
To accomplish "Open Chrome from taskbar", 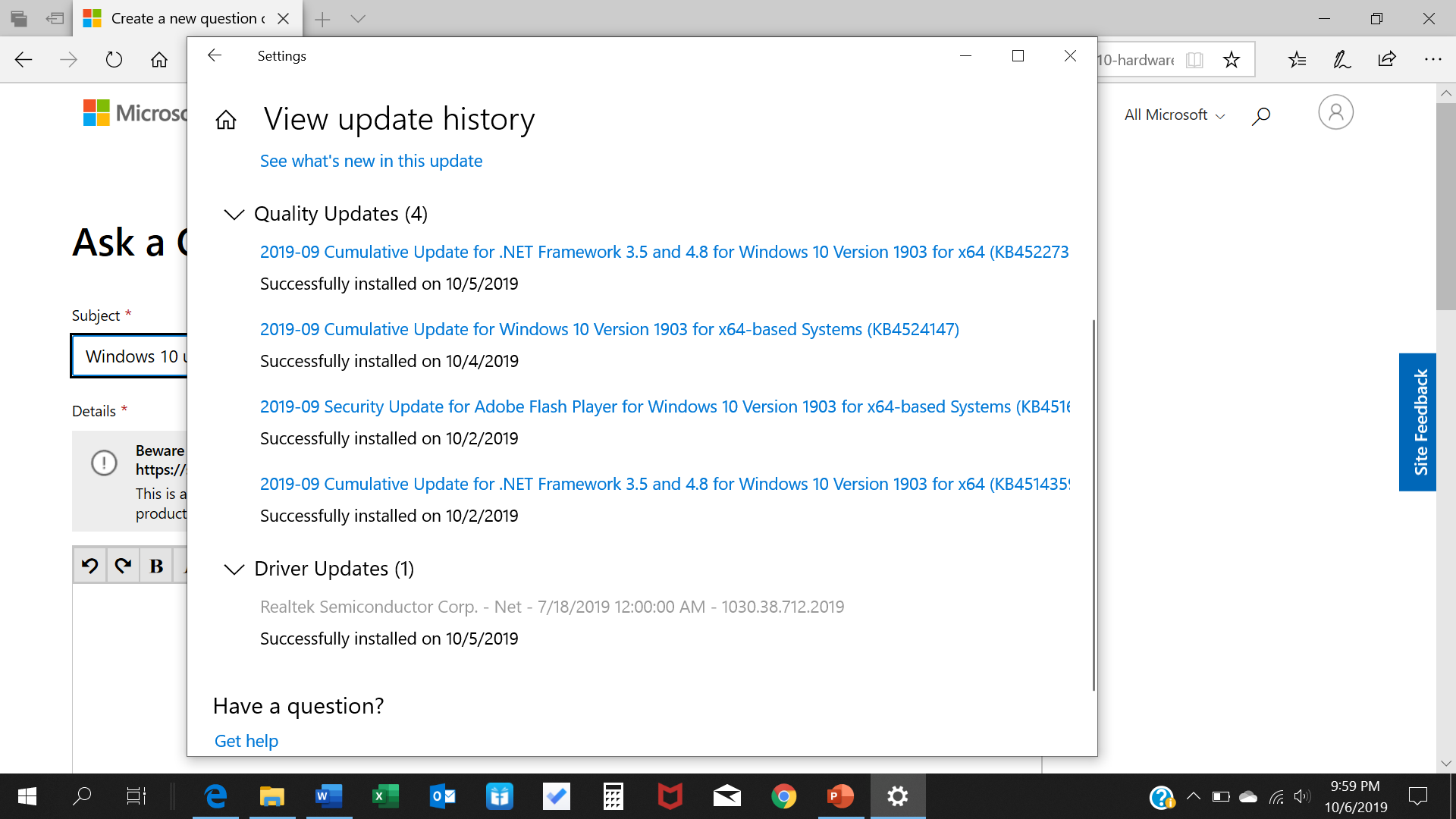I will coord(784,796).
